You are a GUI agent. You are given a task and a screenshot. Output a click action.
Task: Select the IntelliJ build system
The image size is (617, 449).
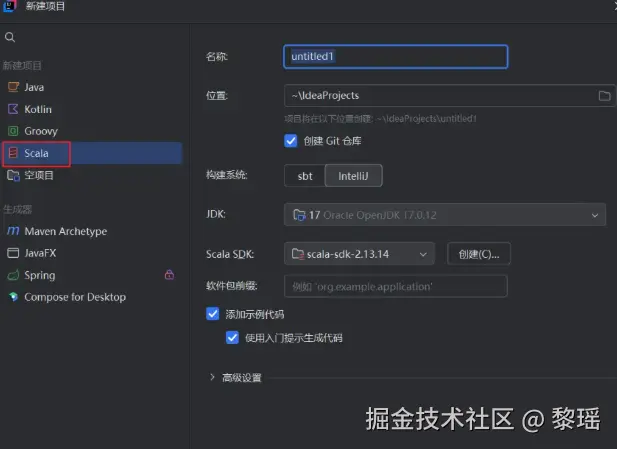tap(353, 176)
